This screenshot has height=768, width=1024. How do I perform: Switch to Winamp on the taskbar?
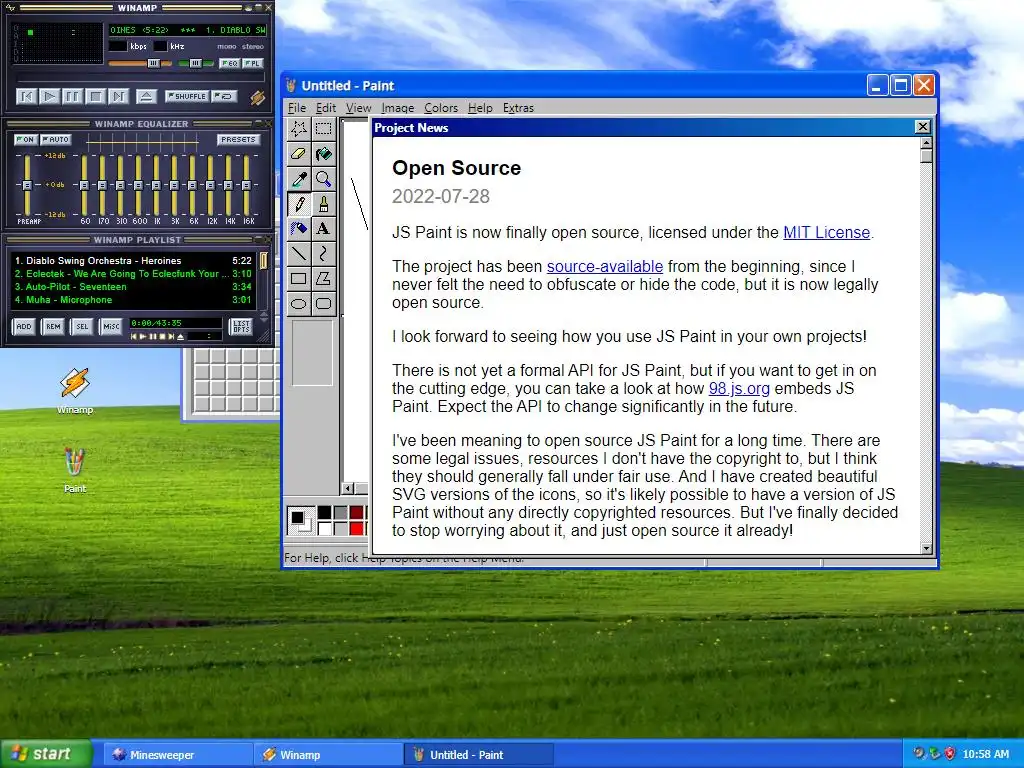point(328,754)
